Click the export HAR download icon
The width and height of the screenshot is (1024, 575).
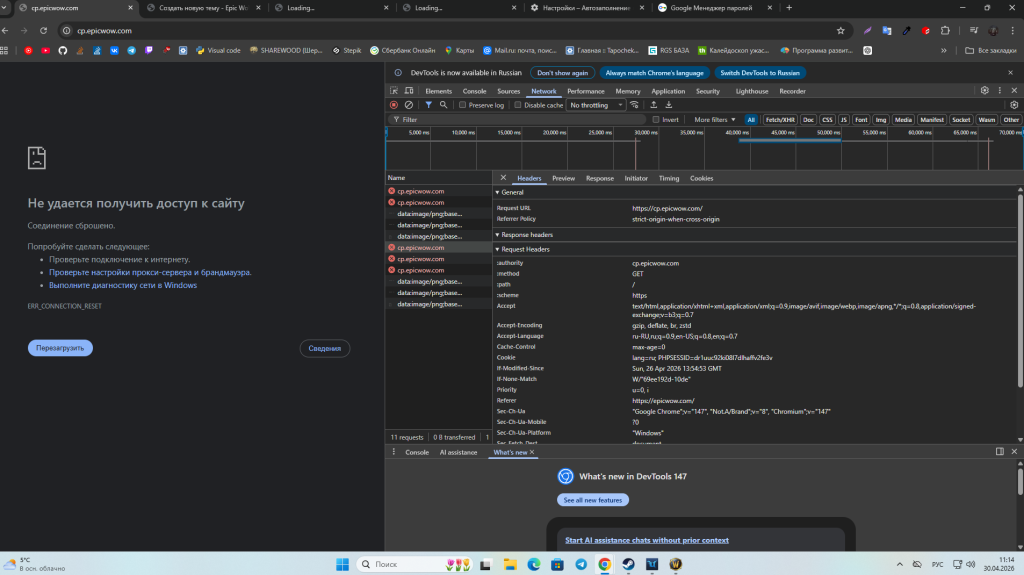(x=669, y=105)
